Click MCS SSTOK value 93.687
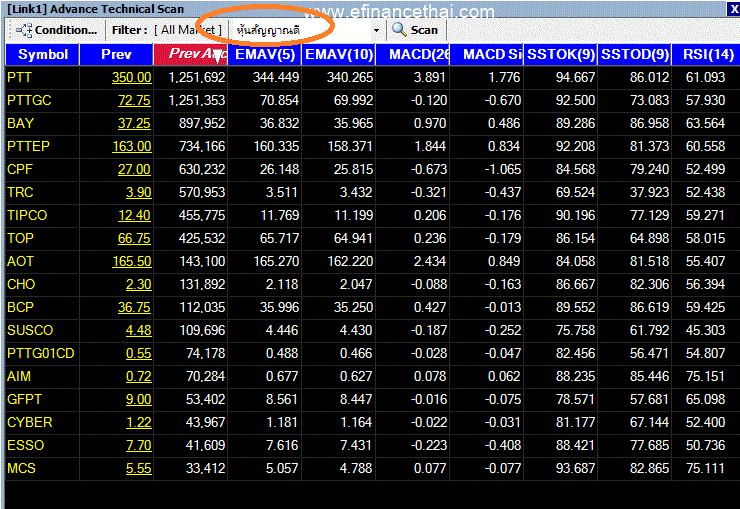Image resolution: width=740 pixels, height=509 pixels. [x=575, y=468]
